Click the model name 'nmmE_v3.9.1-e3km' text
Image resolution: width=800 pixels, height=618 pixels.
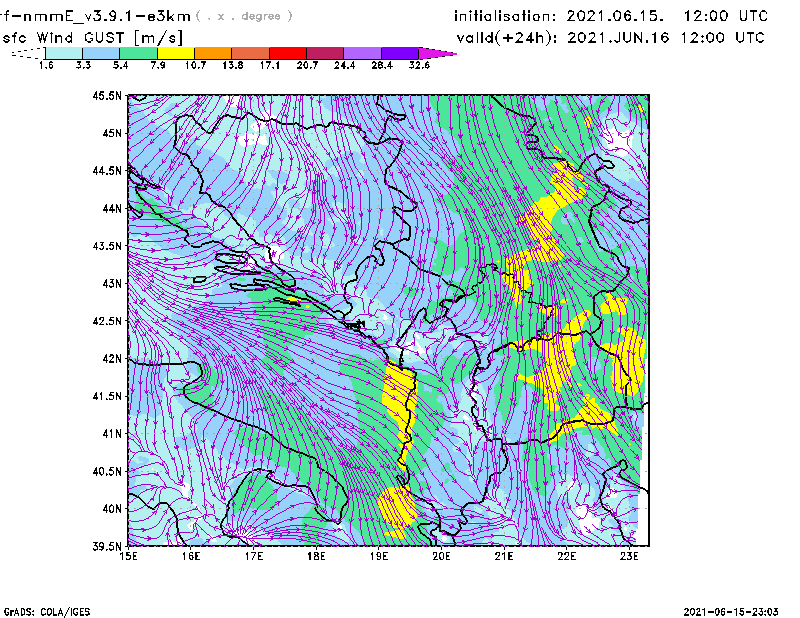107,17
